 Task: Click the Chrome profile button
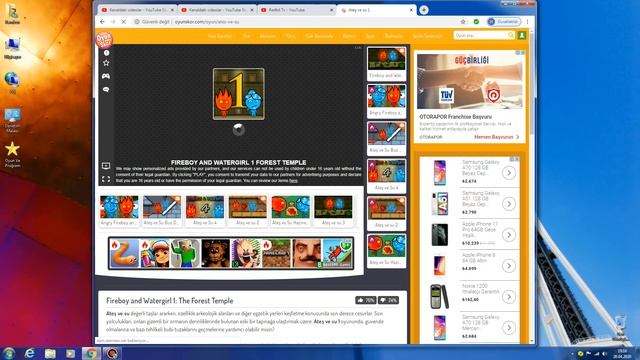point(504,22)
